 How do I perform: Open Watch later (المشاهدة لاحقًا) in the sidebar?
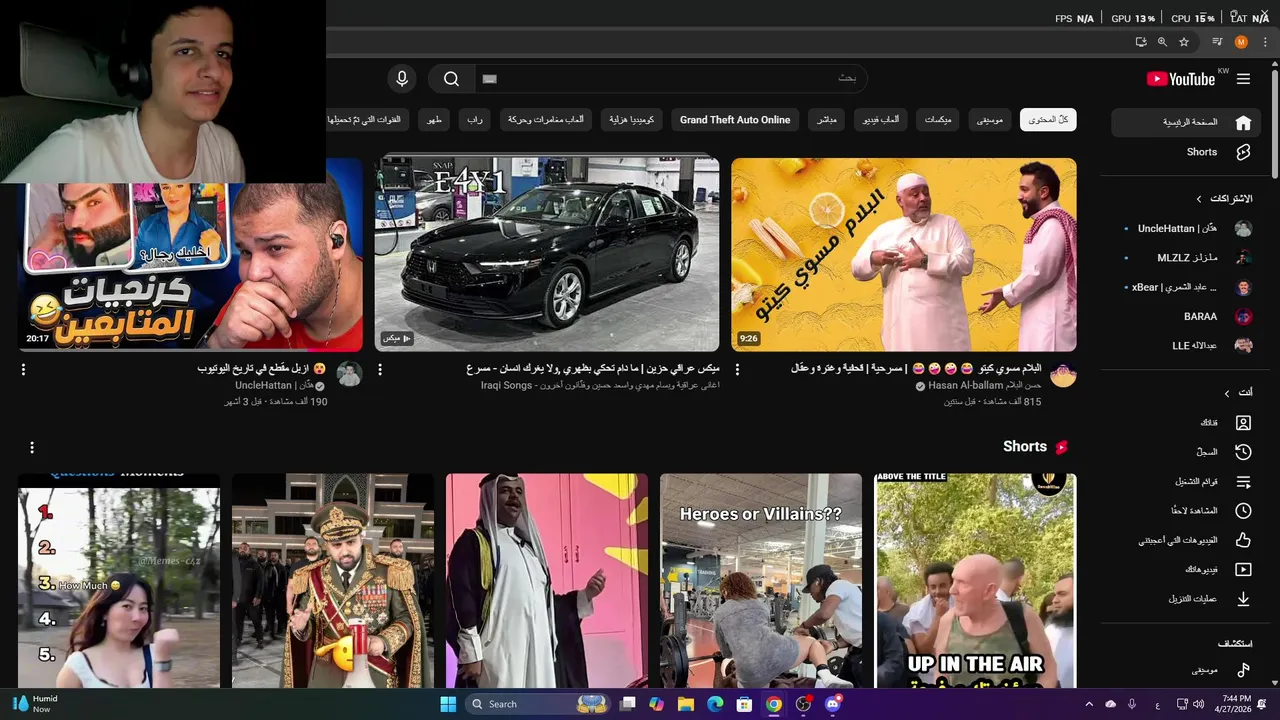[x=1186, y=511]
